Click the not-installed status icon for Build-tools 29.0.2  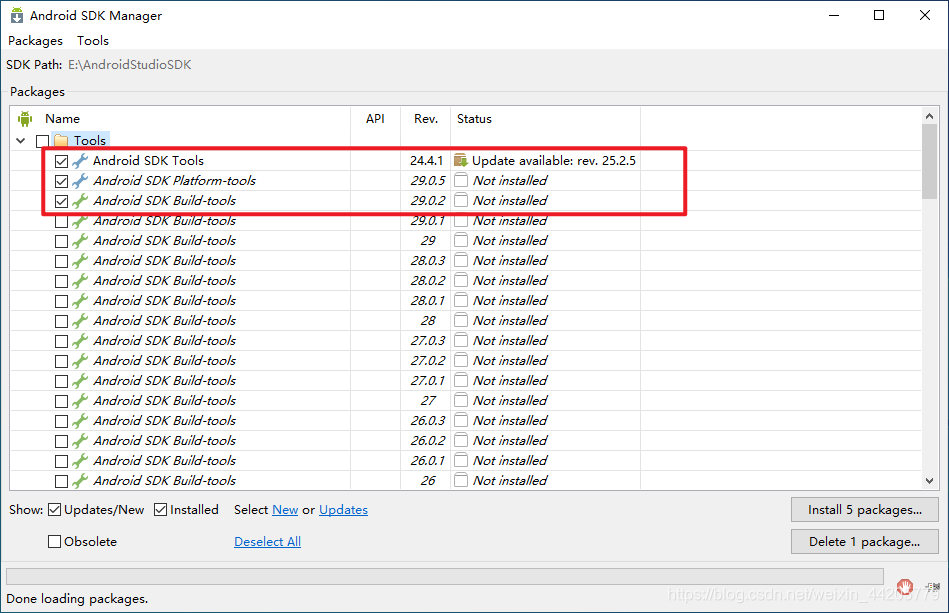(x=461, y=200)
